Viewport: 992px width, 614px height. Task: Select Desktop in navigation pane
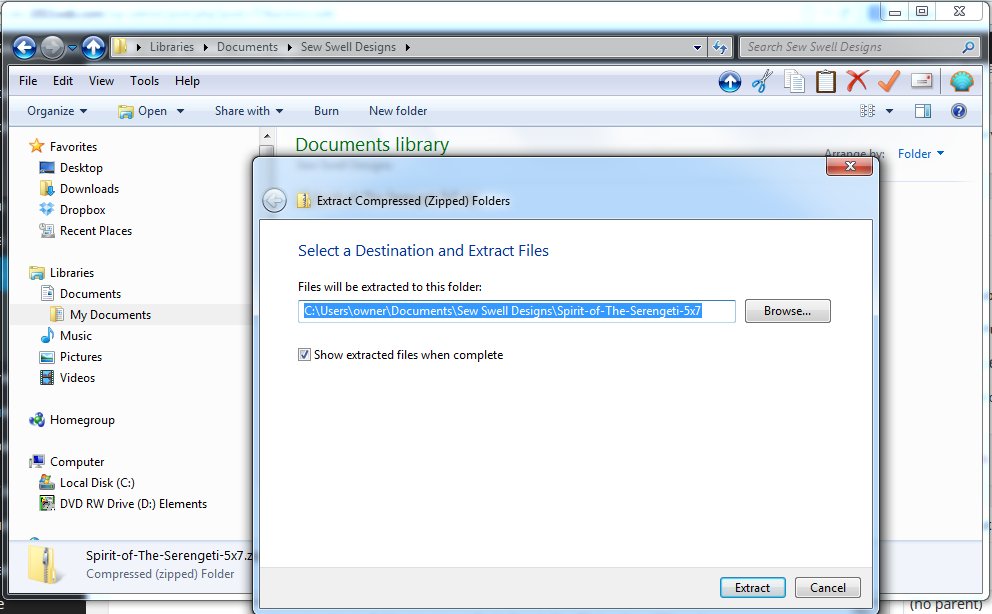pos(71,168)
